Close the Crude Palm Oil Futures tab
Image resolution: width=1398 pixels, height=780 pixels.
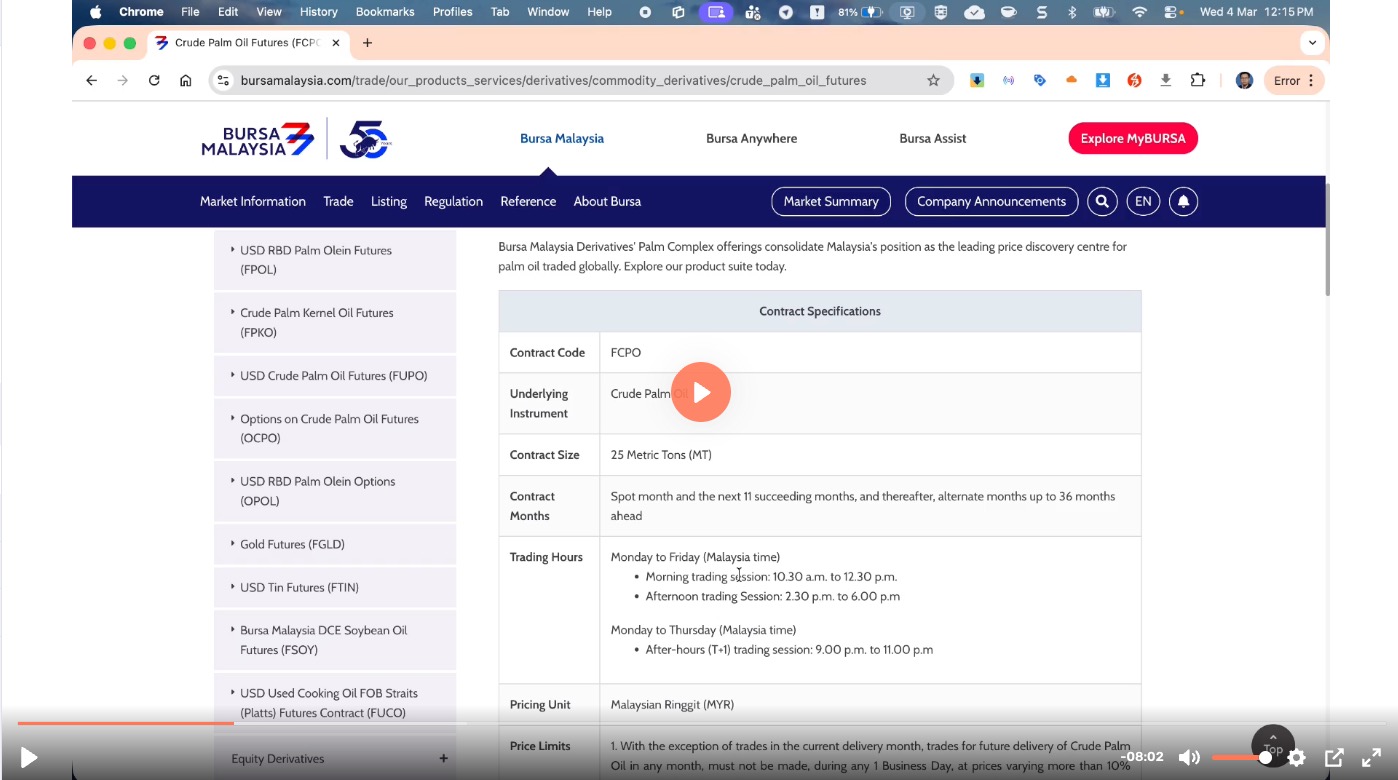point(335,43)
